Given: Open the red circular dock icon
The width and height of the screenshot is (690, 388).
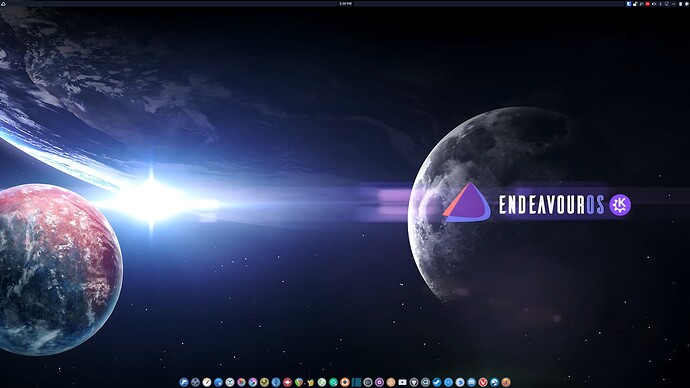Looking at the screenshot, I should [x=287, y=382].
